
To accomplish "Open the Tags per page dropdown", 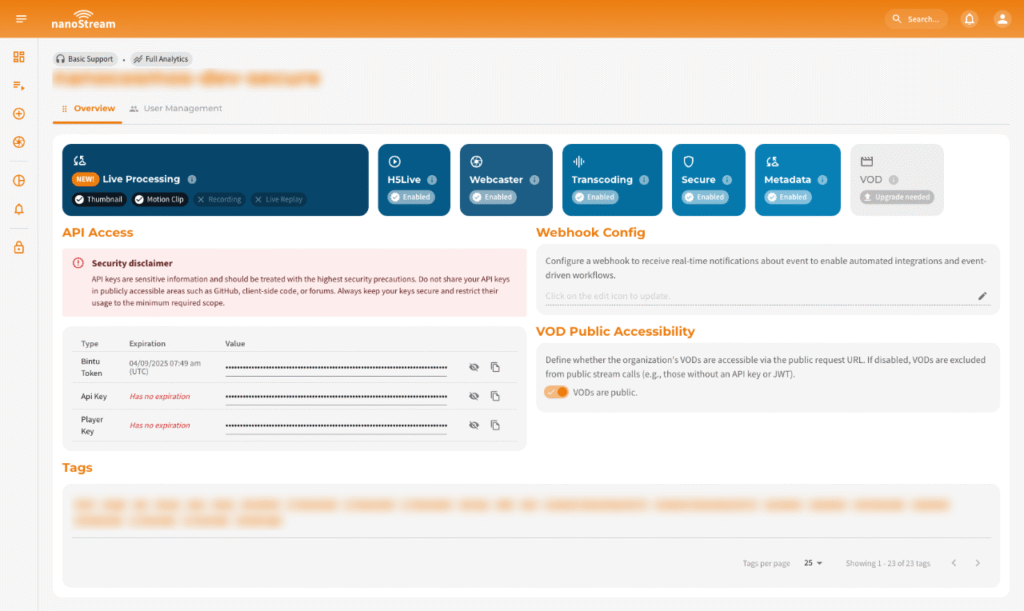I will coord(813,563).
